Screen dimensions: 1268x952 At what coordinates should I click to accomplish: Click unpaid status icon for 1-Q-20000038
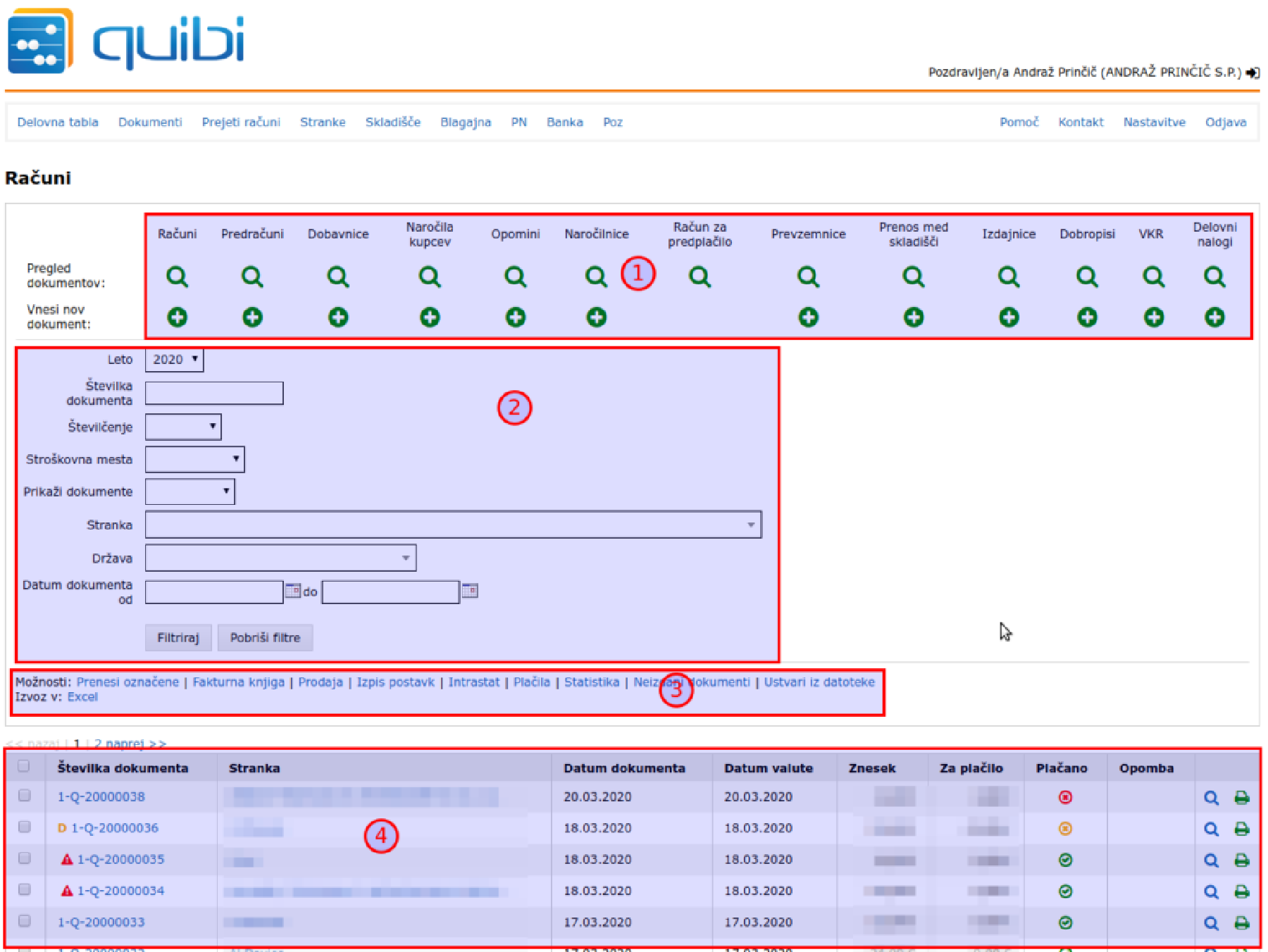[x=1065, y=798]
